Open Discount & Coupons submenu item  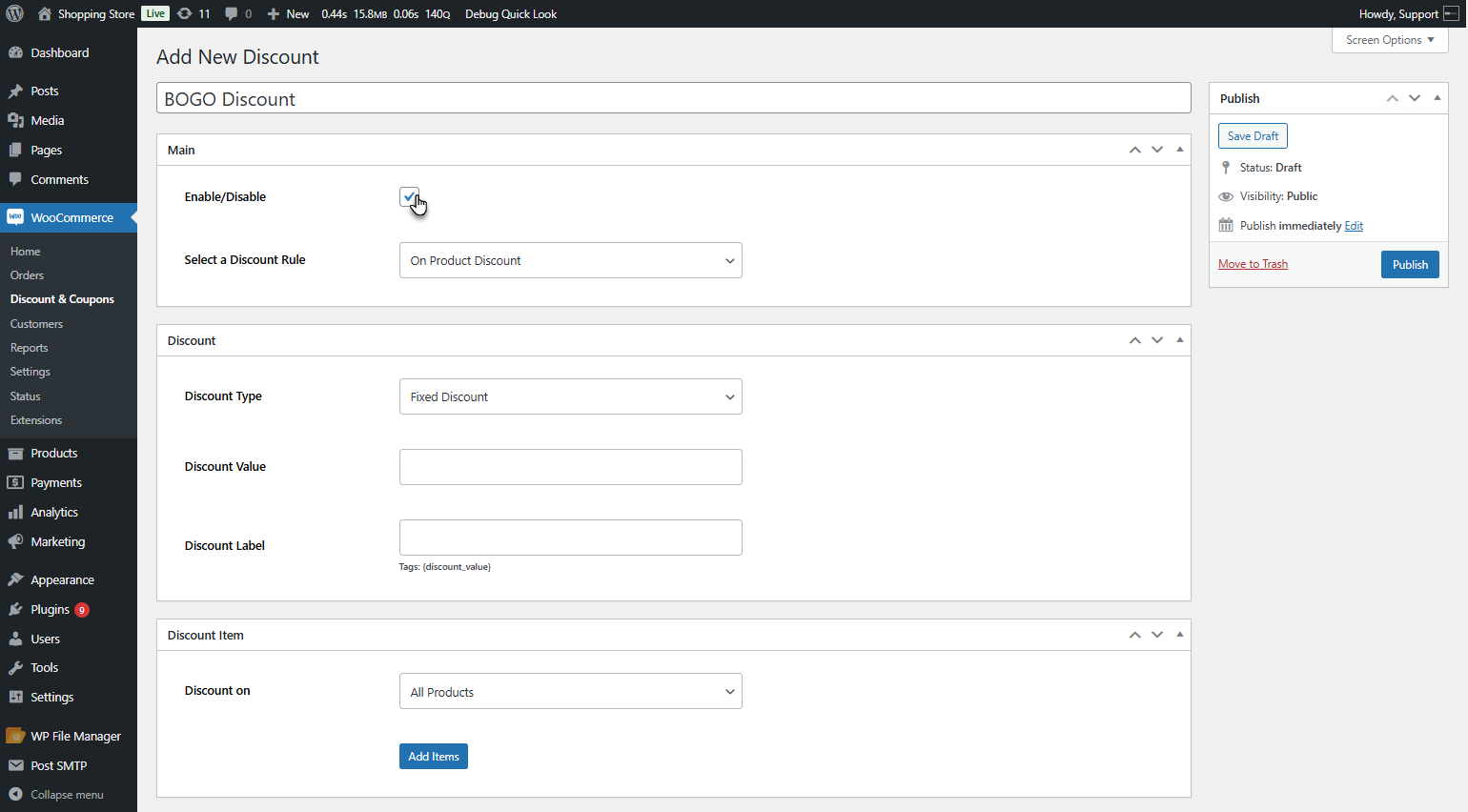[62, 299]
